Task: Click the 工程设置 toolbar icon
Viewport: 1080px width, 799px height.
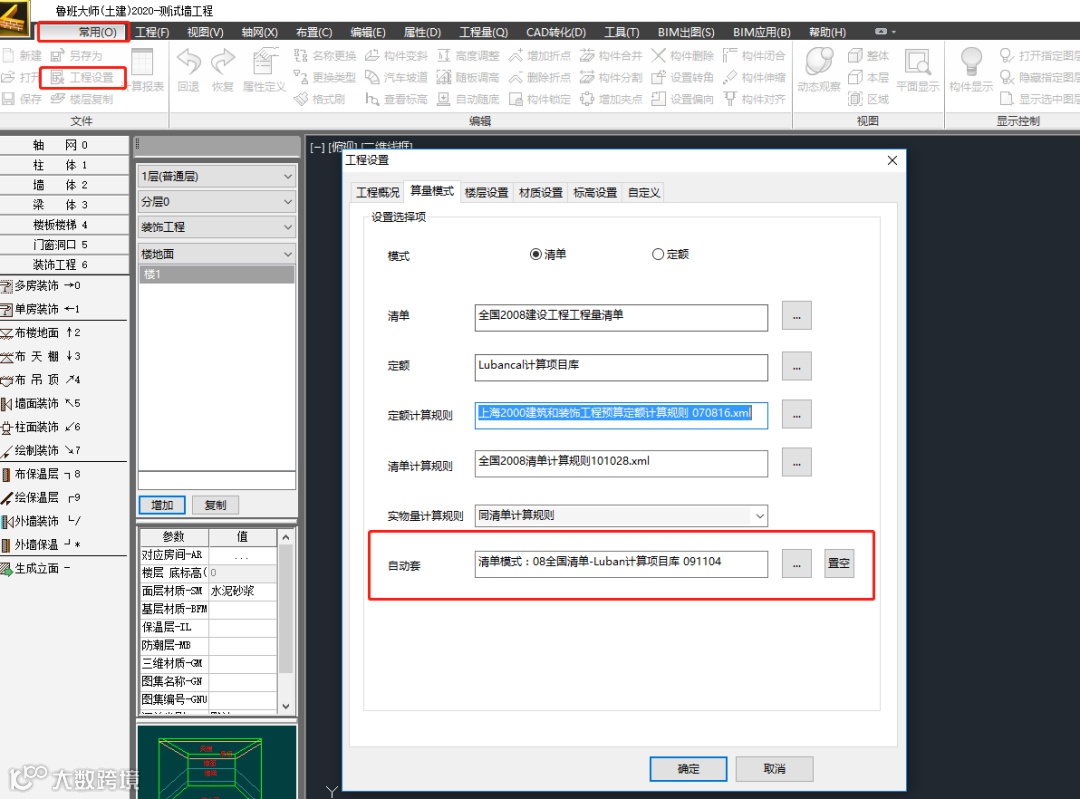Action: point(58,78)
